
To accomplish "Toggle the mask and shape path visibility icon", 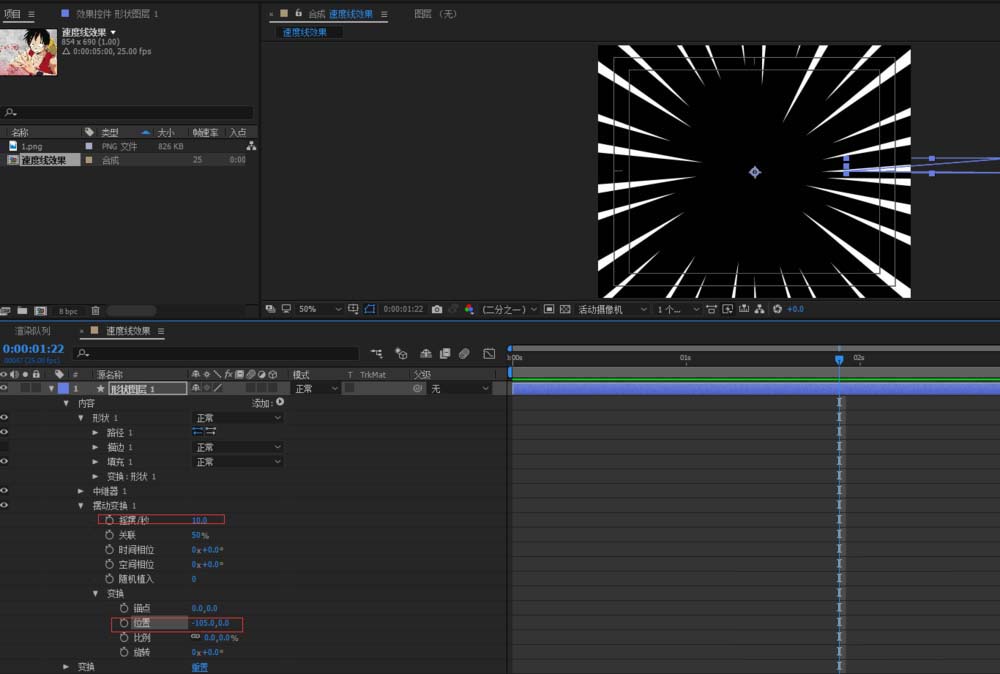I will pyautogui.click(x=369, y=310).
